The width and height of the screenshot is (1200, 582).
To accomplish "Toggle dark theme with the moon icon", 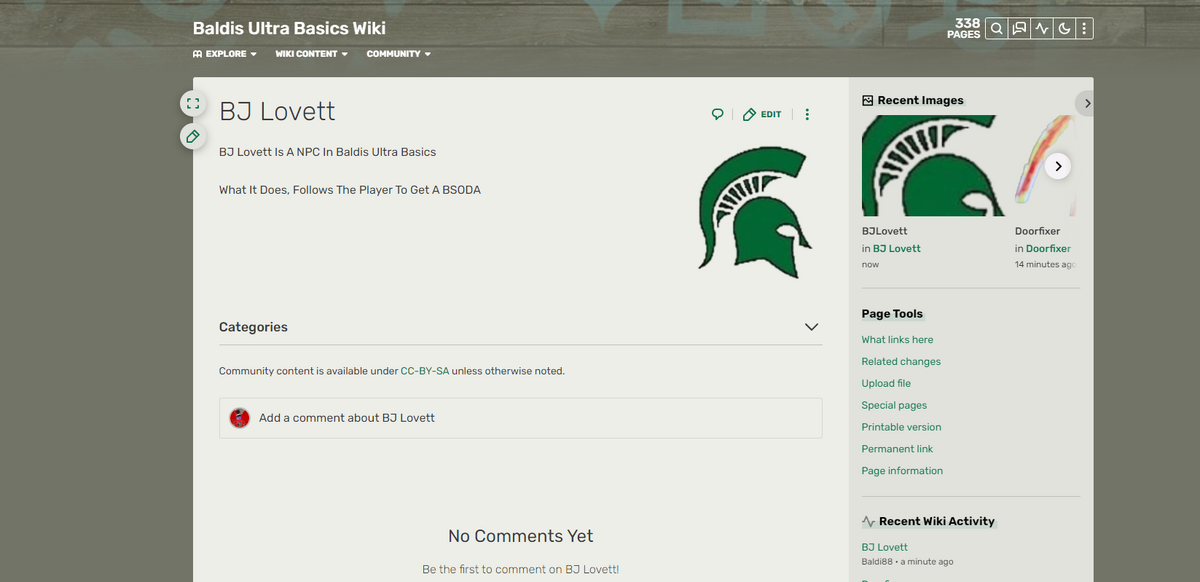I will click(x=1065, y=29).
